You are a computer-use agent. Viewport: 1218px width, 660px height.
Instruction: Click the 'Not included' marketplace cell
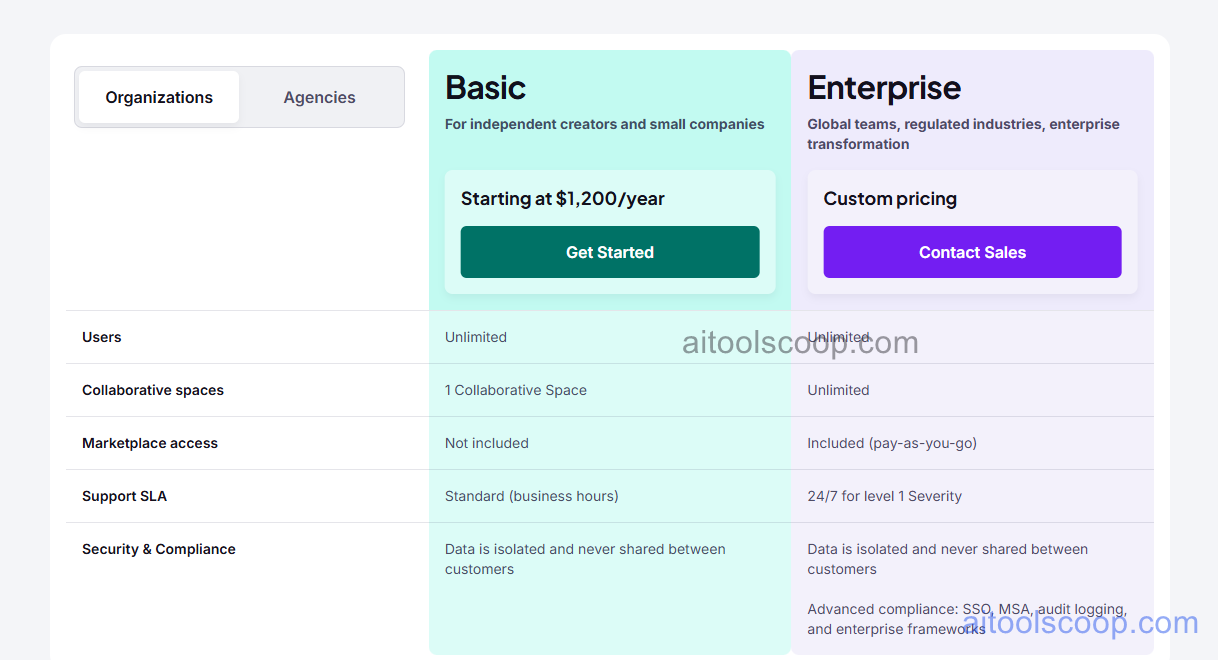click(x=487, y=443)
